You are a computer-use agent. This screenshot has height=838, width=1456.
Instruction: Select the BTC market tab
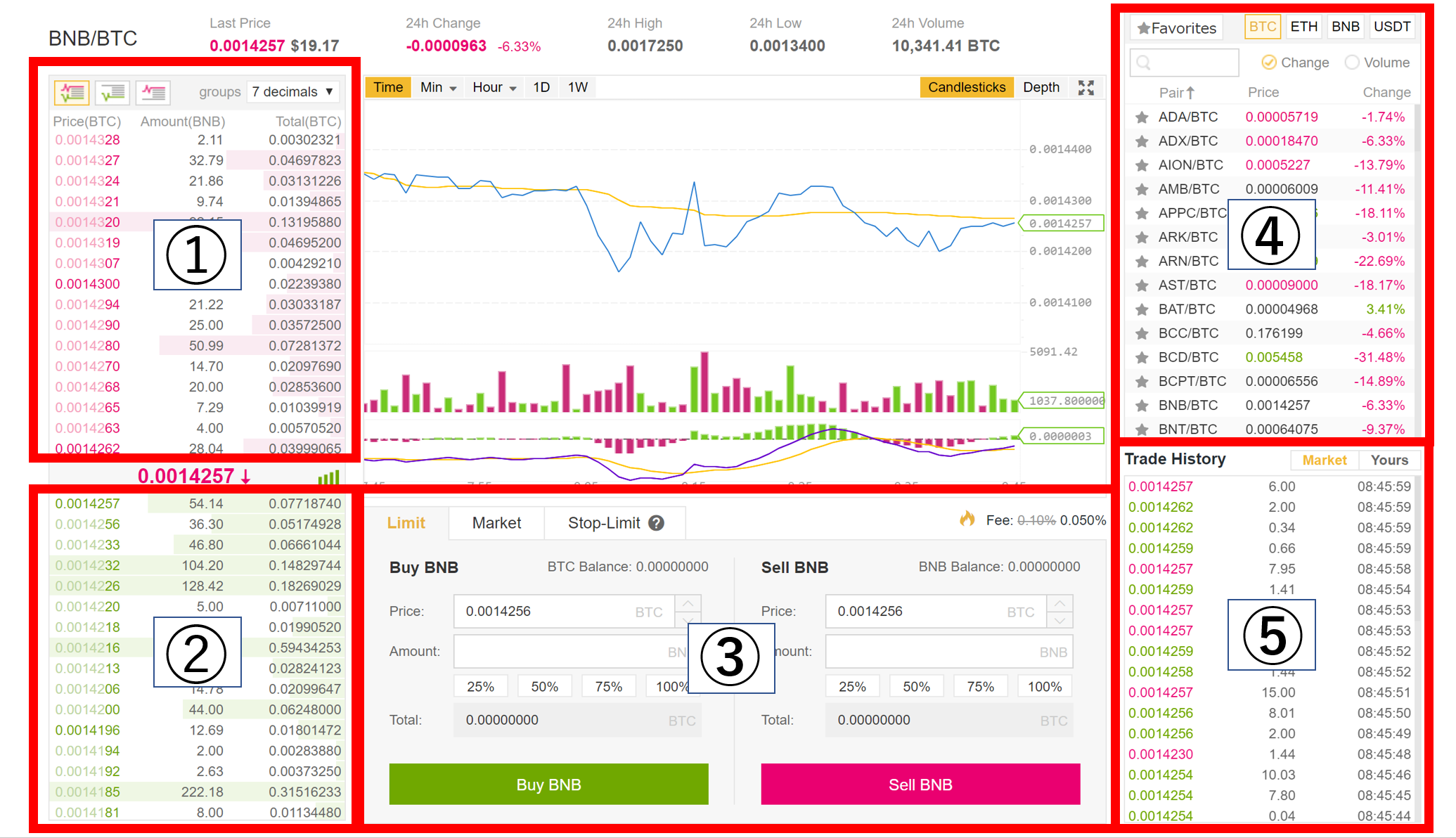tap(1262, 27)
